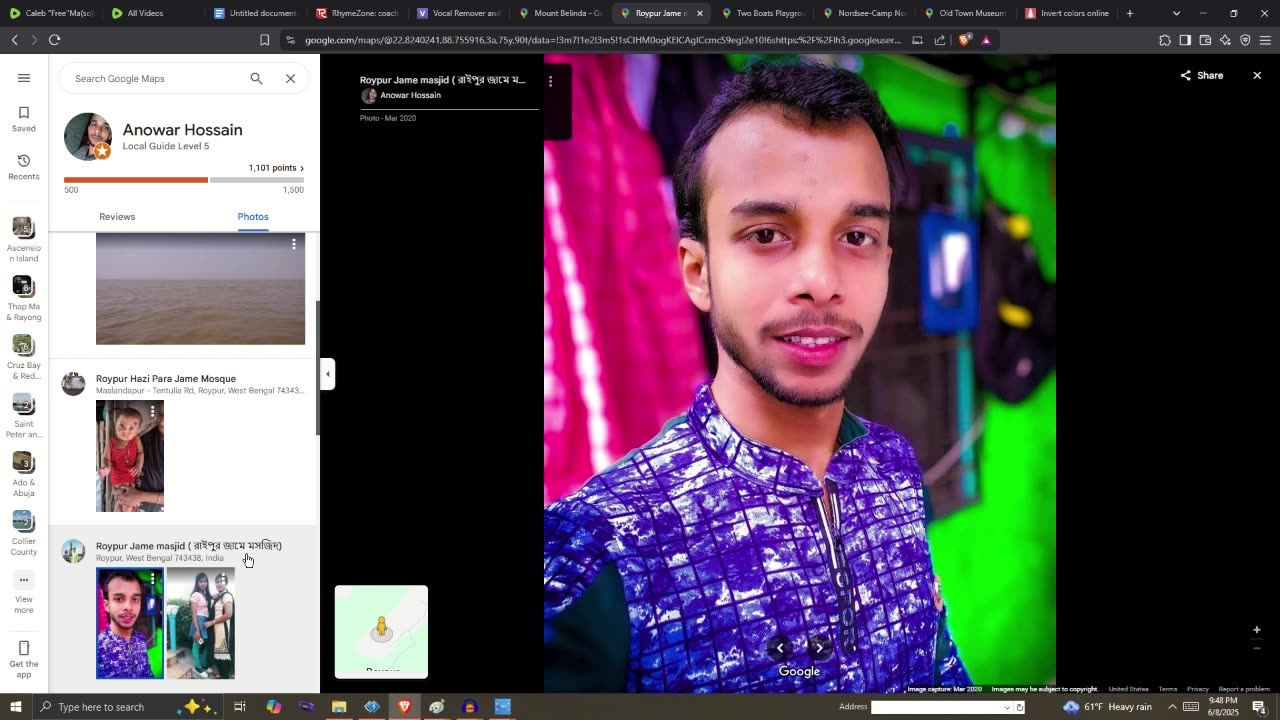Open Ascension Island recent item

coord(24,241)
